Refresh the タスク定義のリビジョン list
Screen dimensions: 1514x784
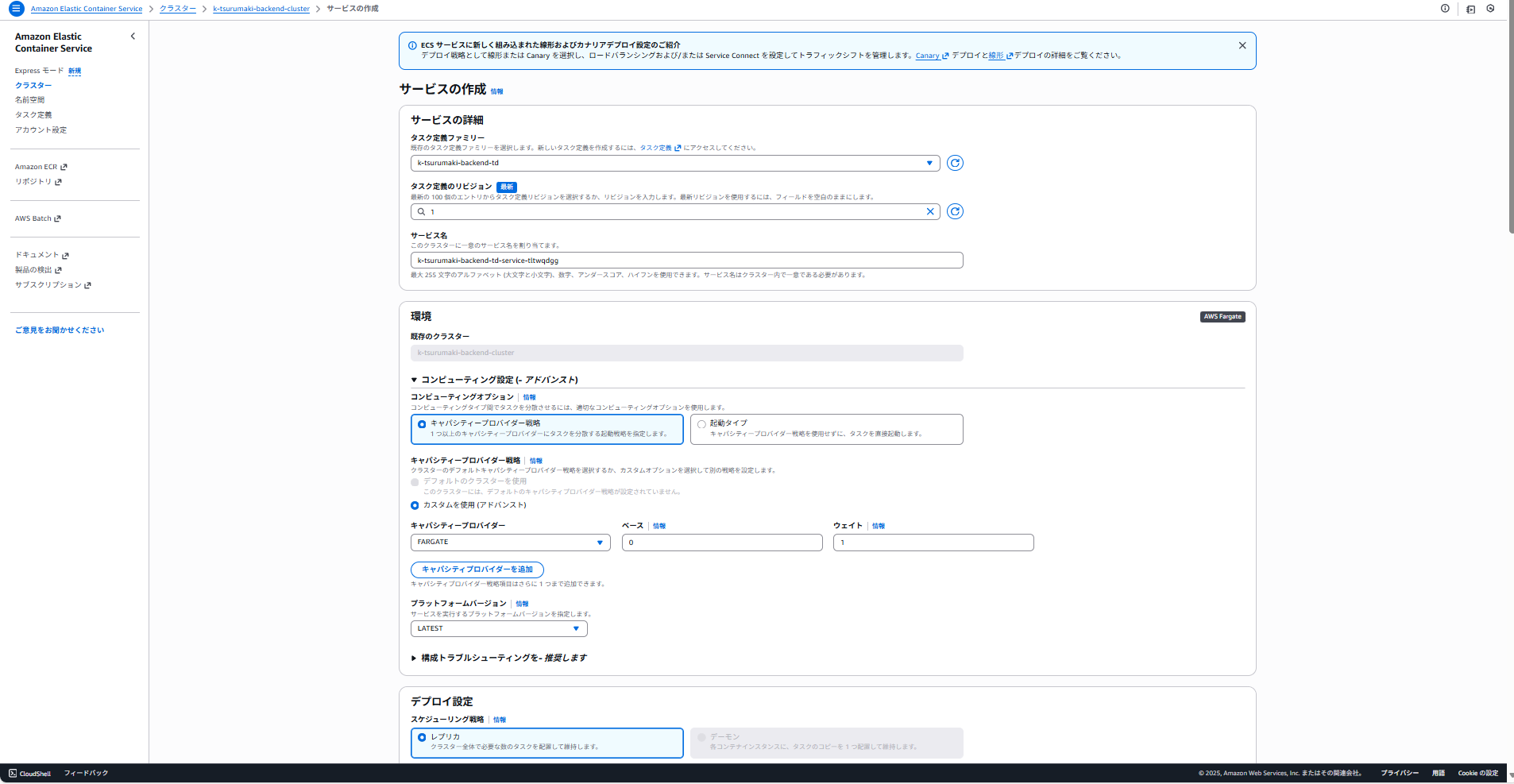[955, 211]
